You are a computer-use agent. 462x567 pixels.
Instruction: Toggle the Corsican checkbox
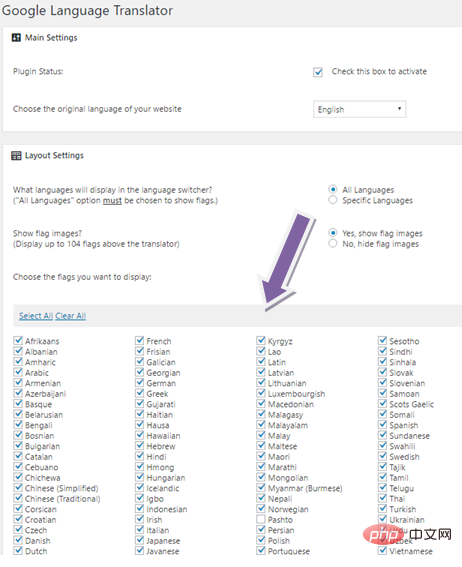[x=18, y=508]
